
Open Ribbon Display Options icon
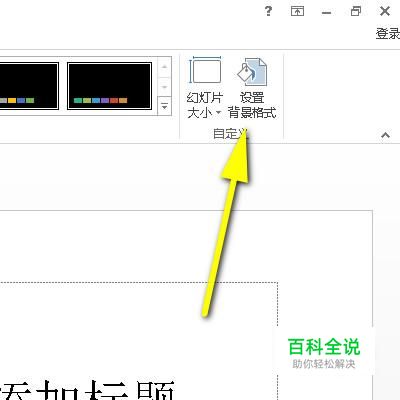(x=297, y=12)
